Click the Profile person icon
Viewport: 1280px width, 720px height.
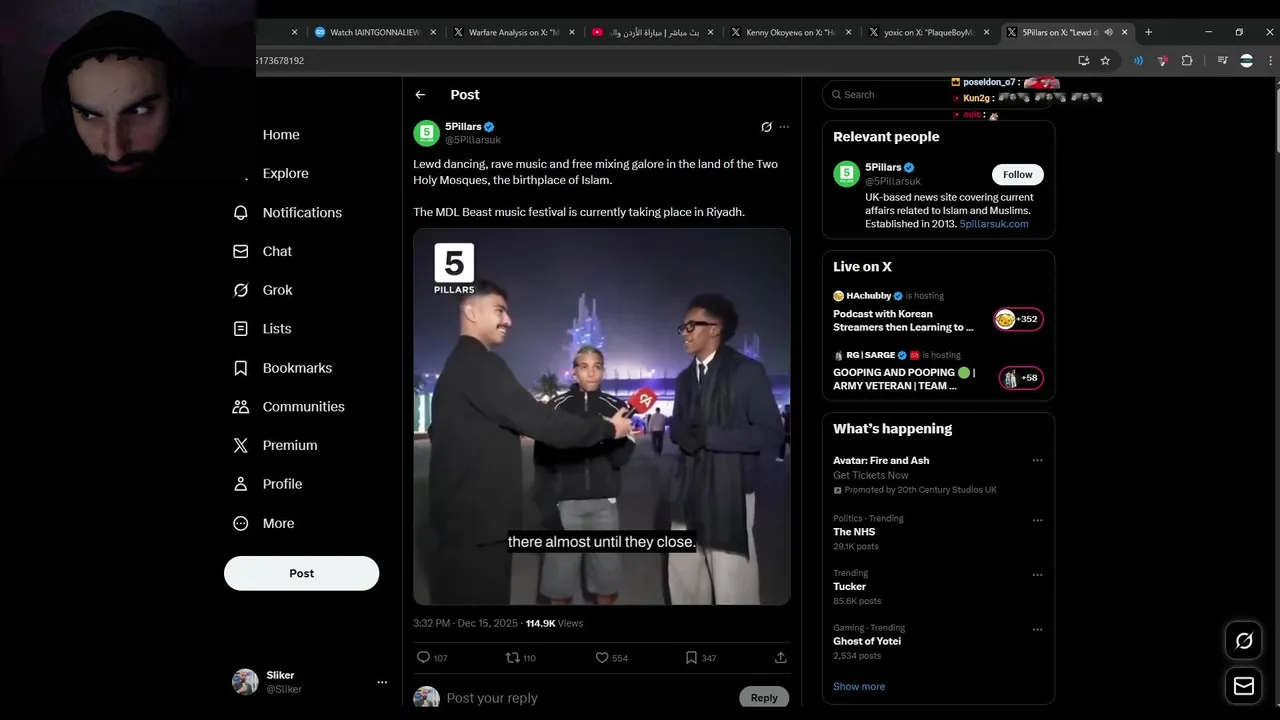(x=240, y=484)
